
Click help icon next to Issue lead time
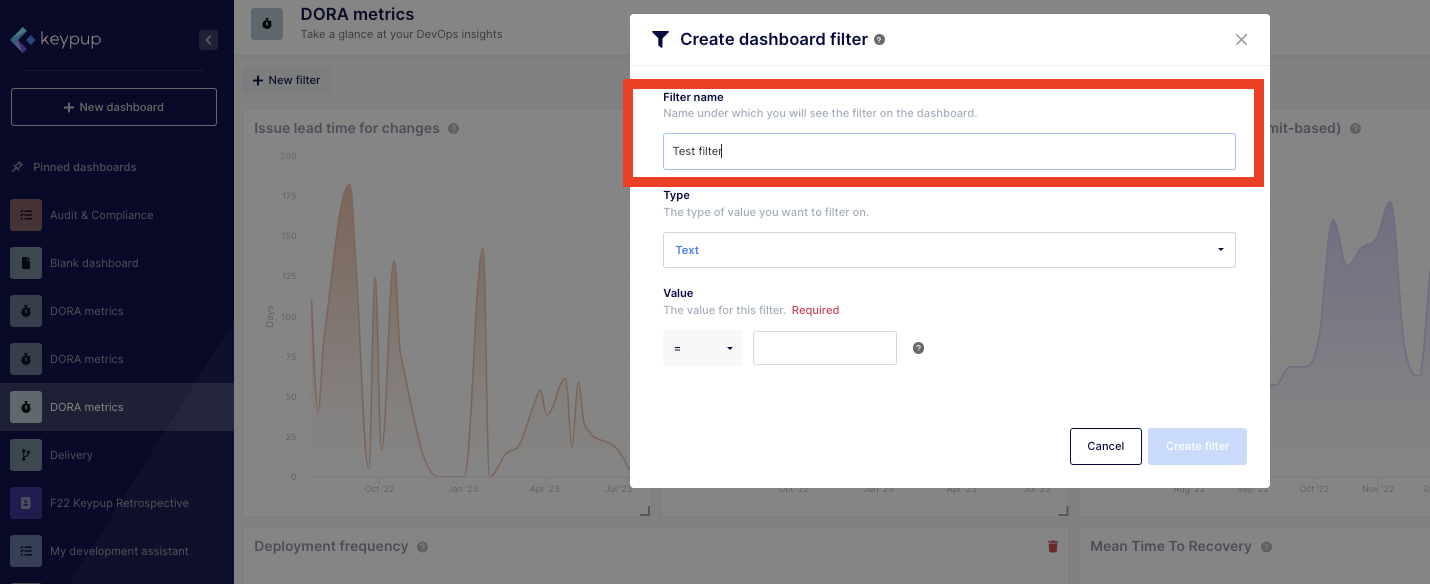click(x=453, y=129)
